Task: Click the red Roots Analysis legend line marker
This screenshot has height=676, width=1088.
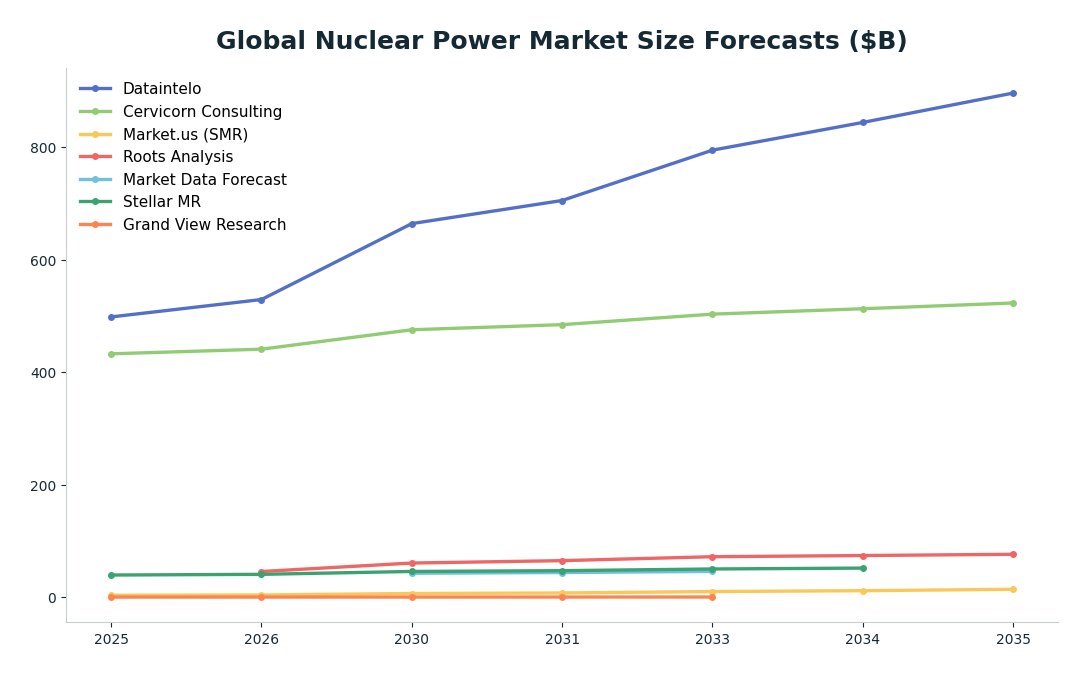Action: point(96,157)
